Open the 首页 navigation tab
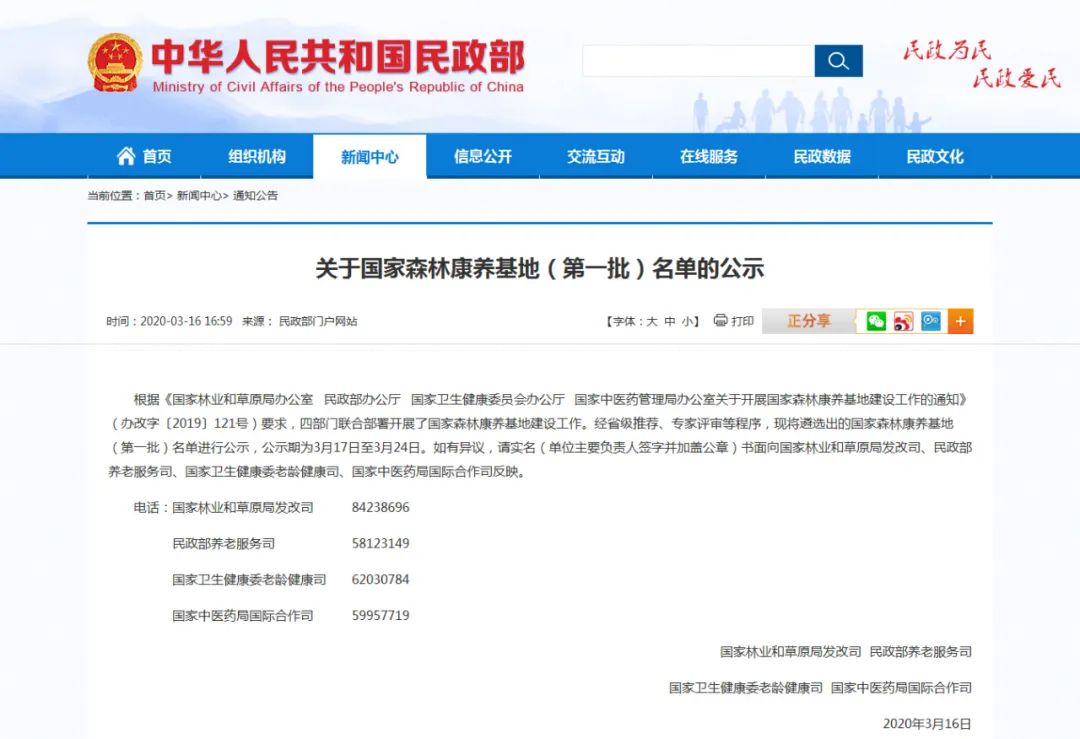This screenshot has width=1080, height=739. click(x=144, y=156)
